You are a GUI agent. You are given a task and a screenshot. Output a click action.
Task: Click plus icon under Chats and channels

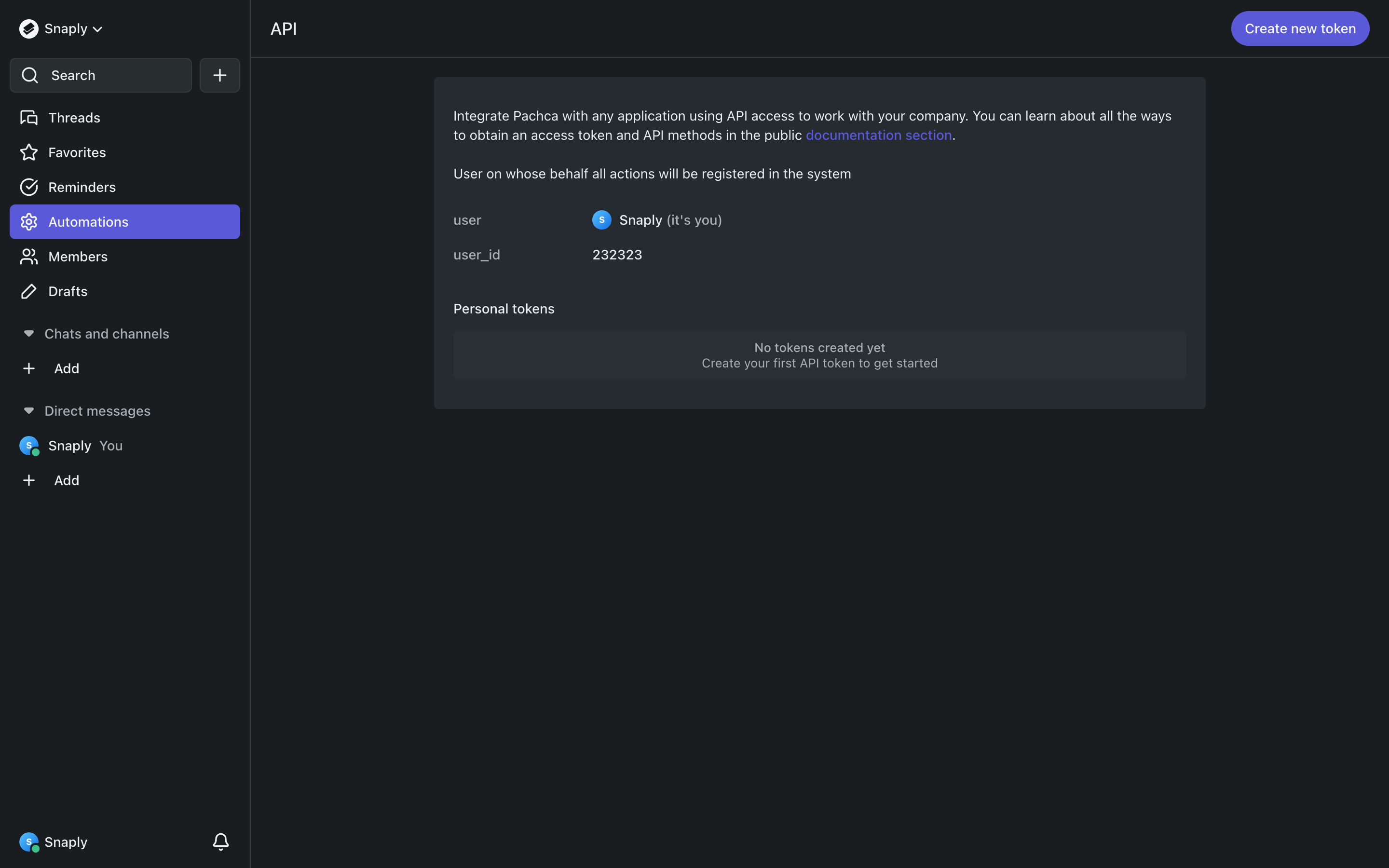click(x=29, y=368)
